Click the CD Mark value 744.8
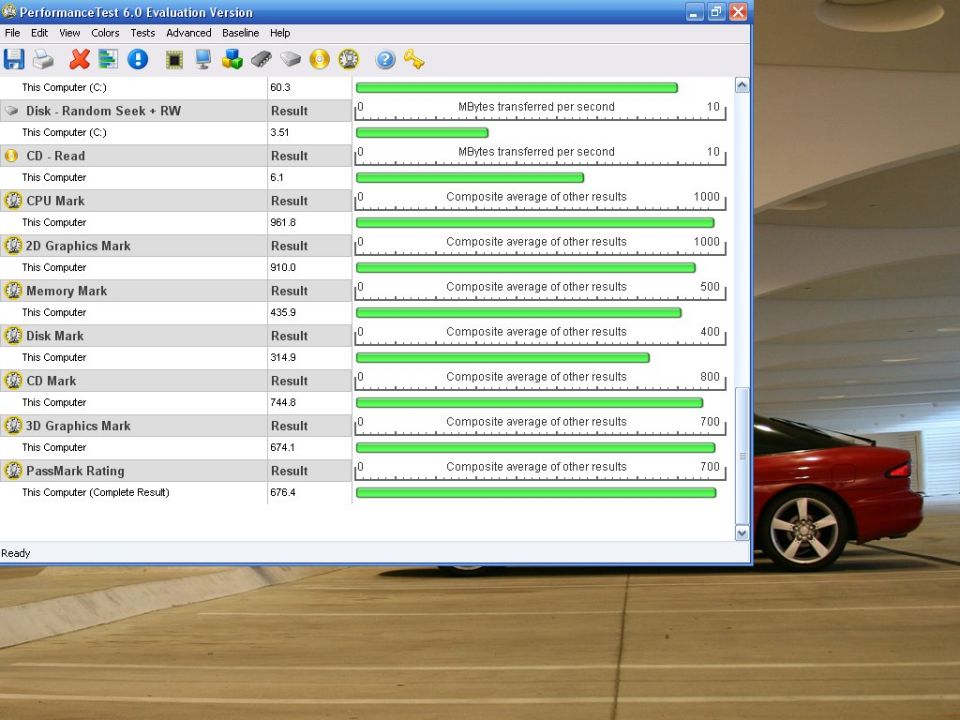The width and height of the screenshot is (960, 720). click(283, 402)
